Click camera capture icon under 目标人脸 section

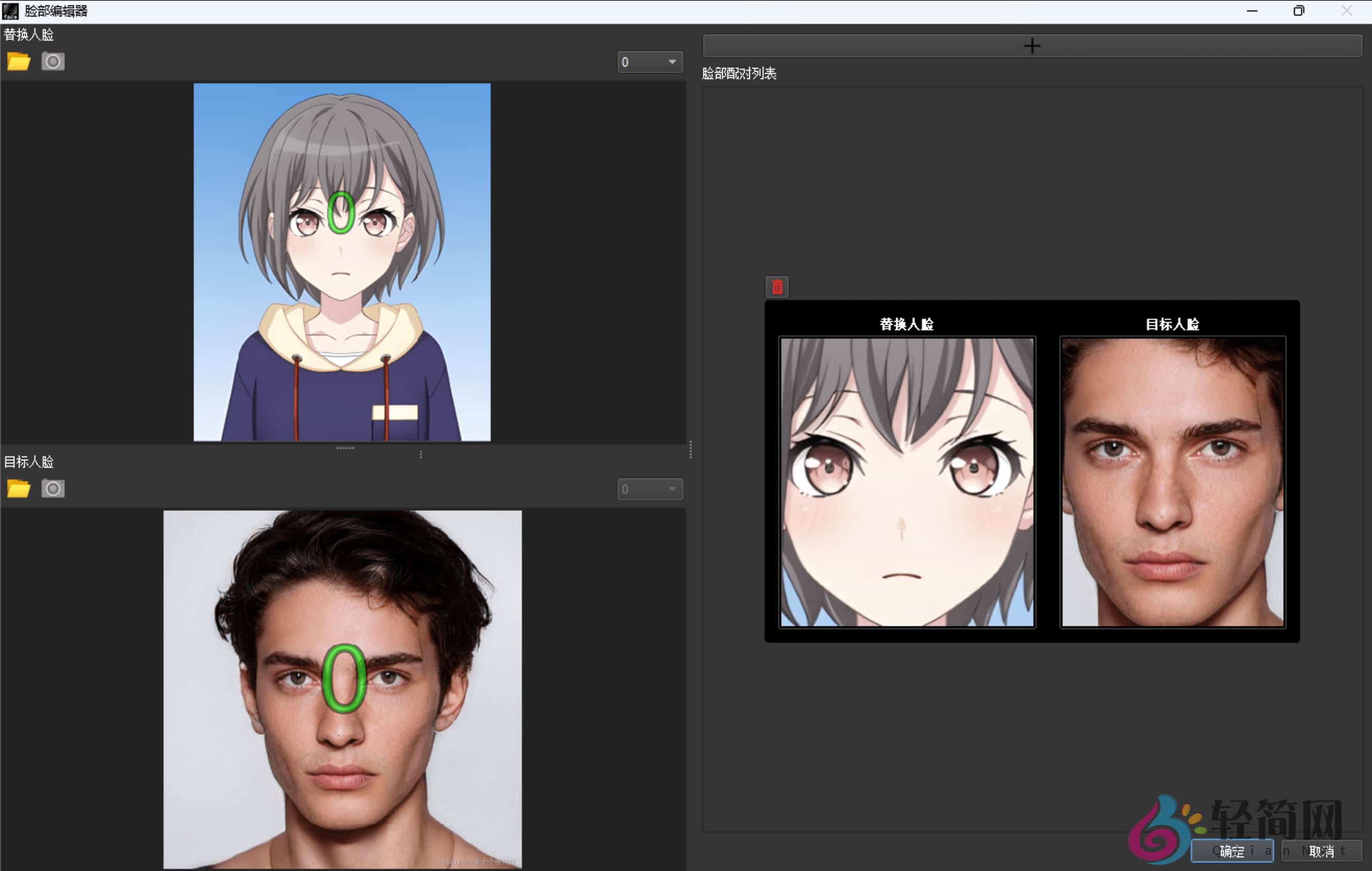pyautogui.click(x=53, y=488)
